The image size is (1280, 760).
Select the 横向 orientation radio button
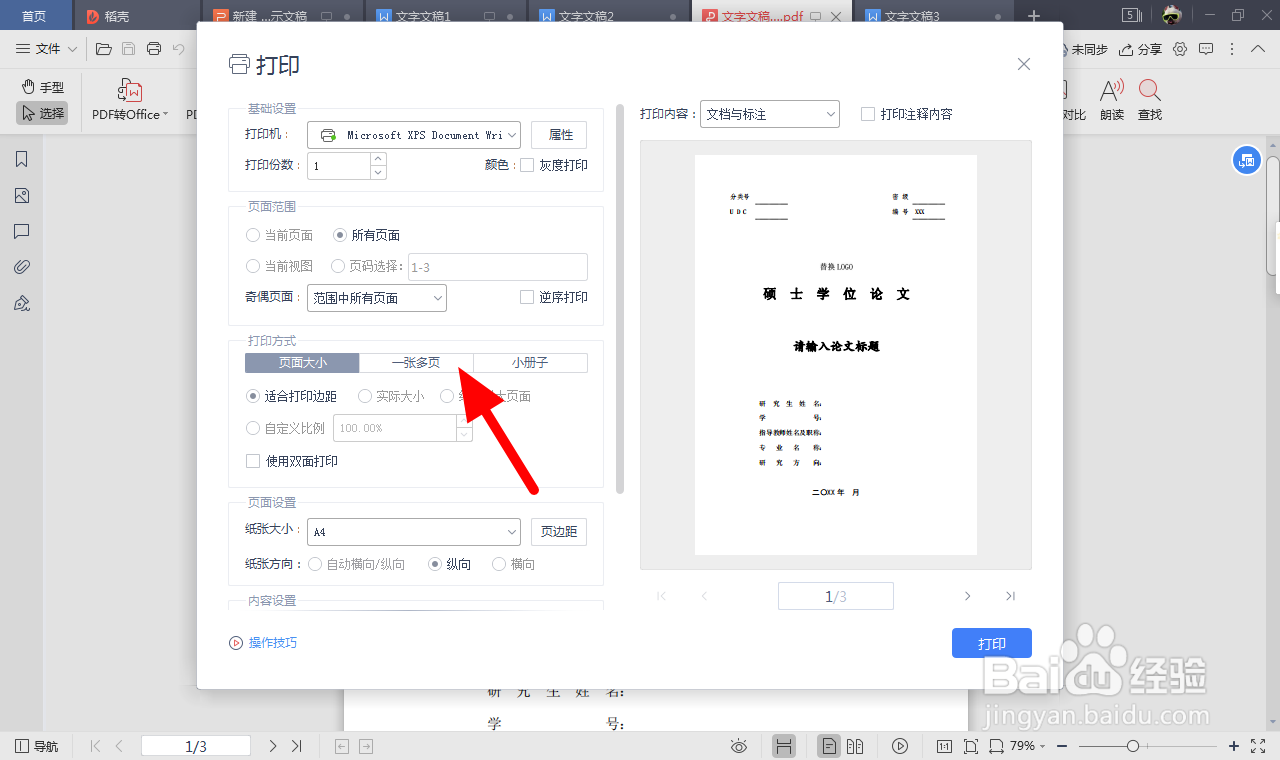click(499, 563)
